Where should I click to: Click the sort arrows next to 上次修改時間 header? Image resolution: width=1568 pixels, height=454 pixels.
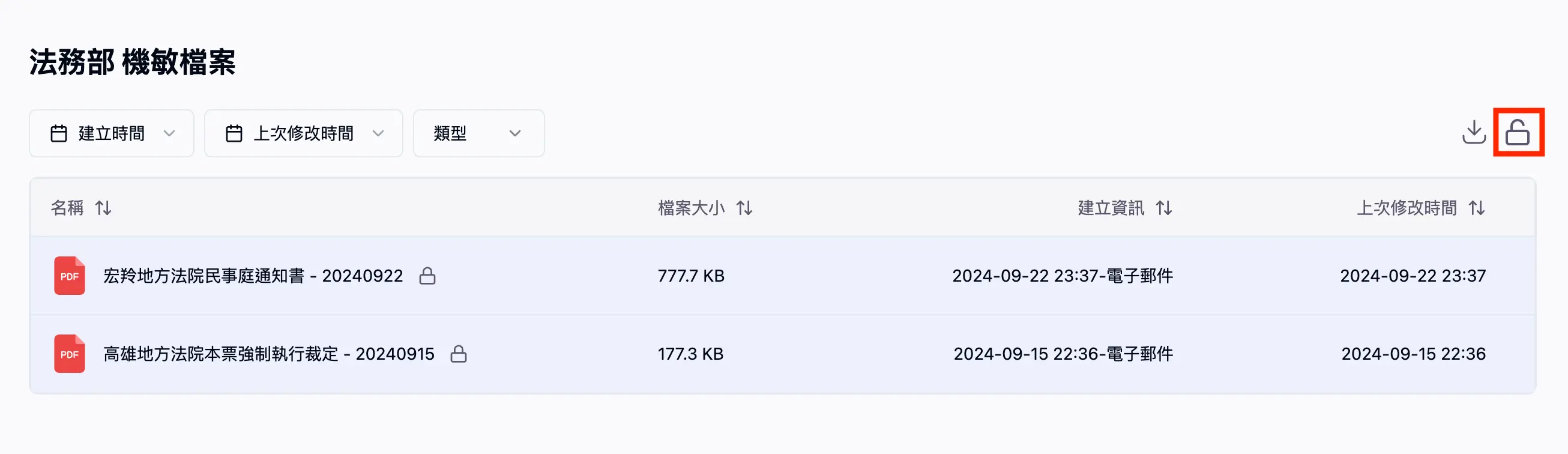point(1477,208)
